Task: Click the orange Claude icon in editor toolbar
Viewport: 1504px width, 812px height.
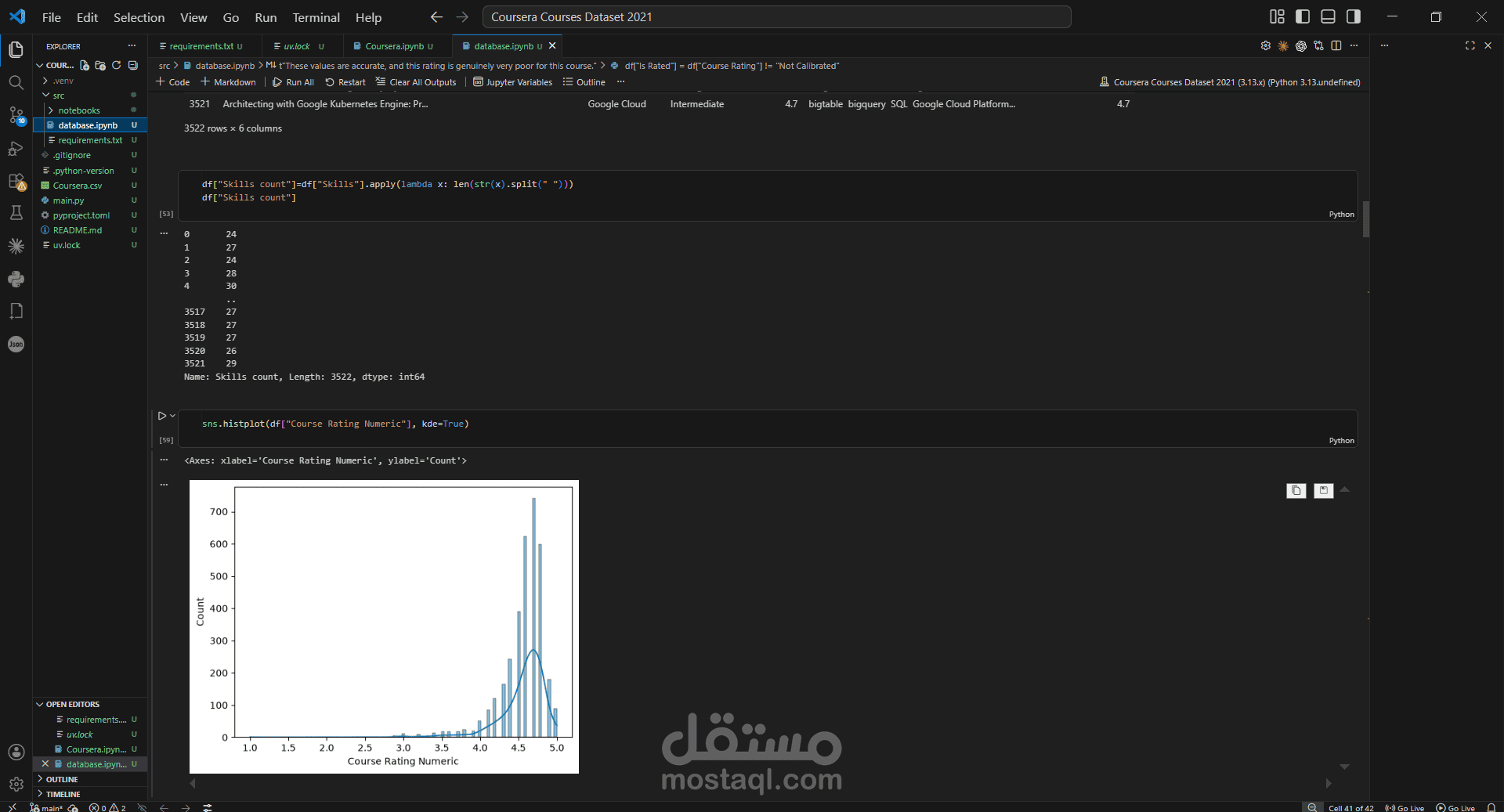Action: (x=1283, y=46)
